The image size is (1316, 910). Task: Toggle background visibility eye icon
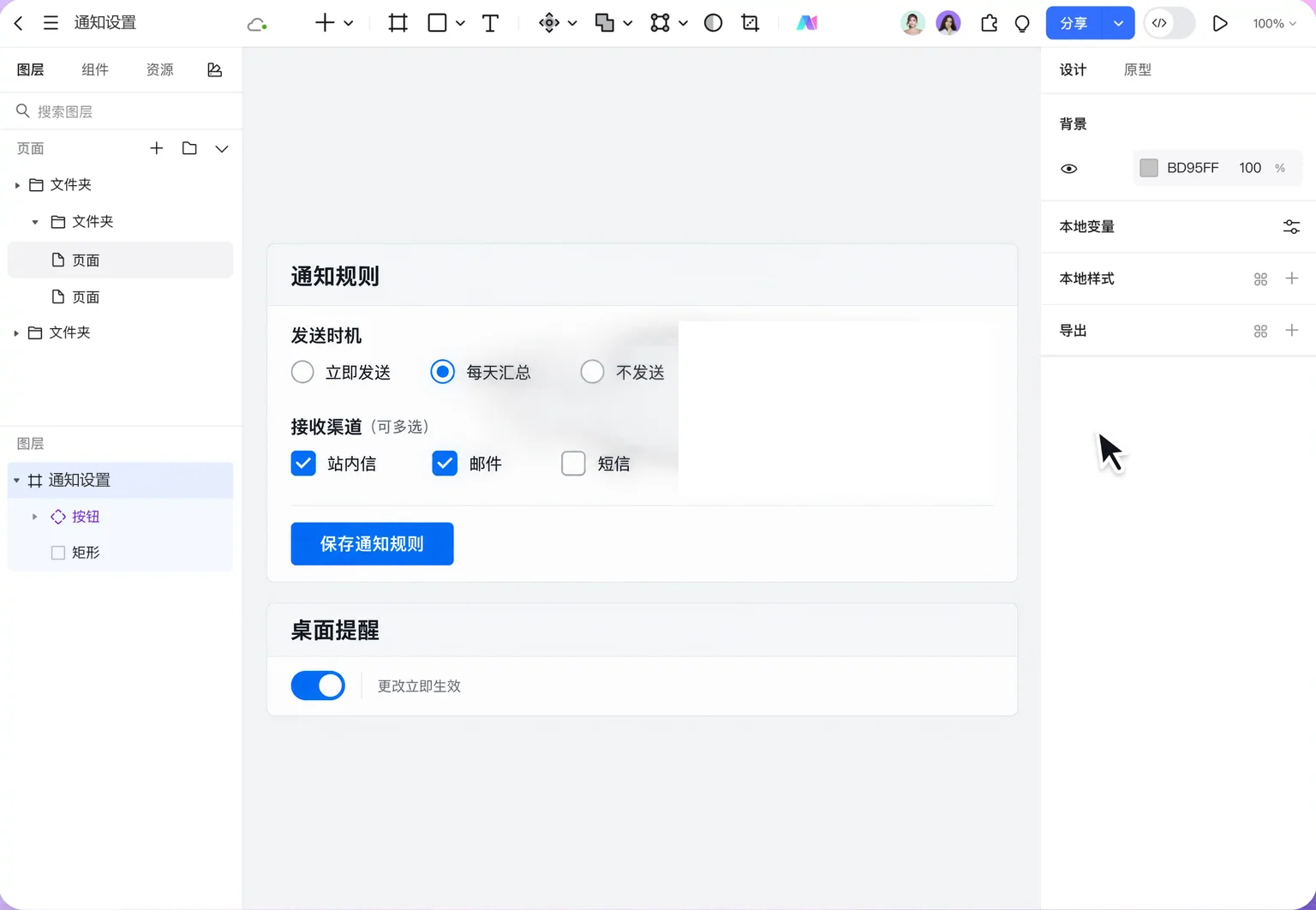[1069, 169]
